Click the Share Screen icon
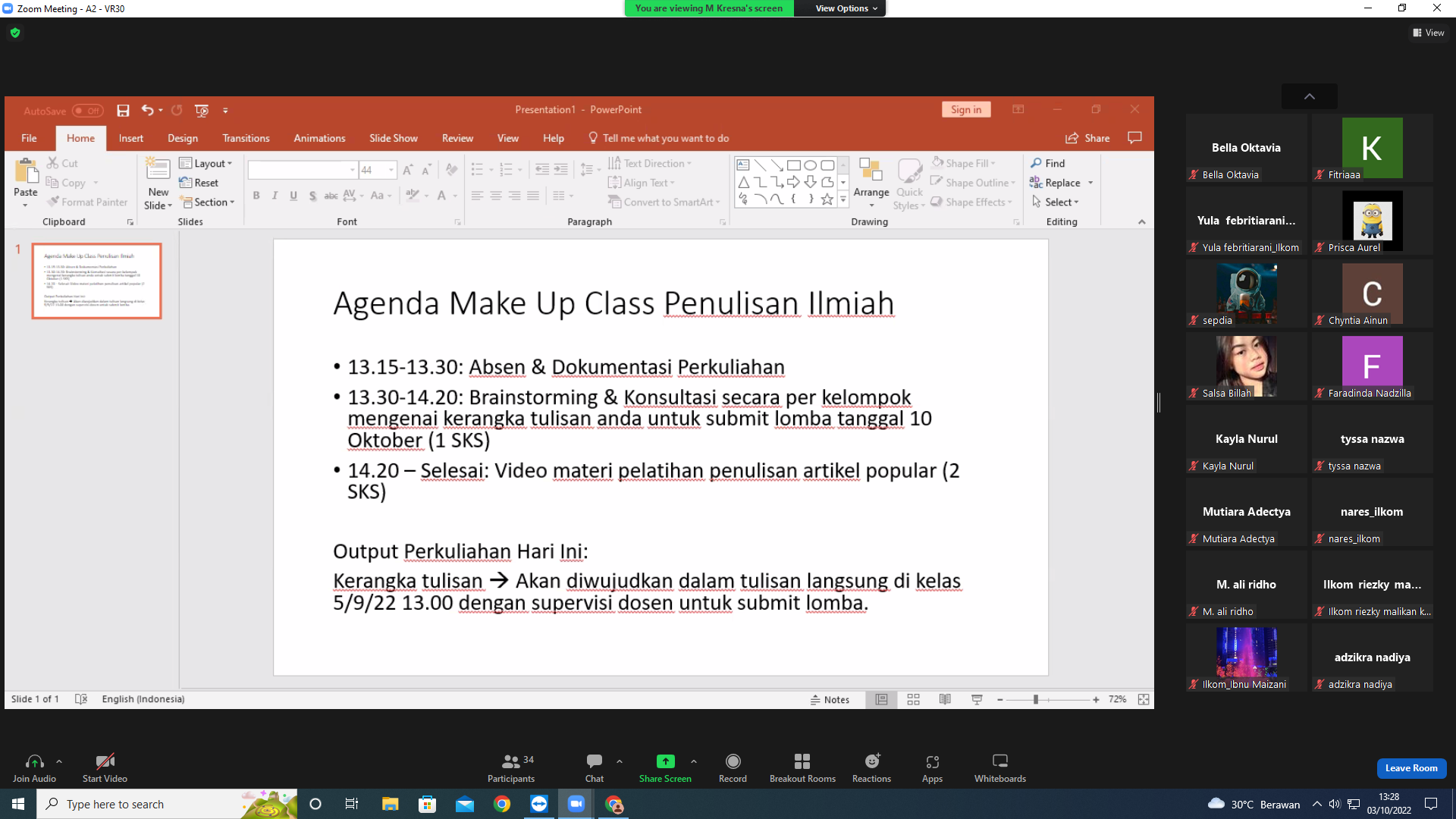1456x819 pixels. click(x=665, y=761)
